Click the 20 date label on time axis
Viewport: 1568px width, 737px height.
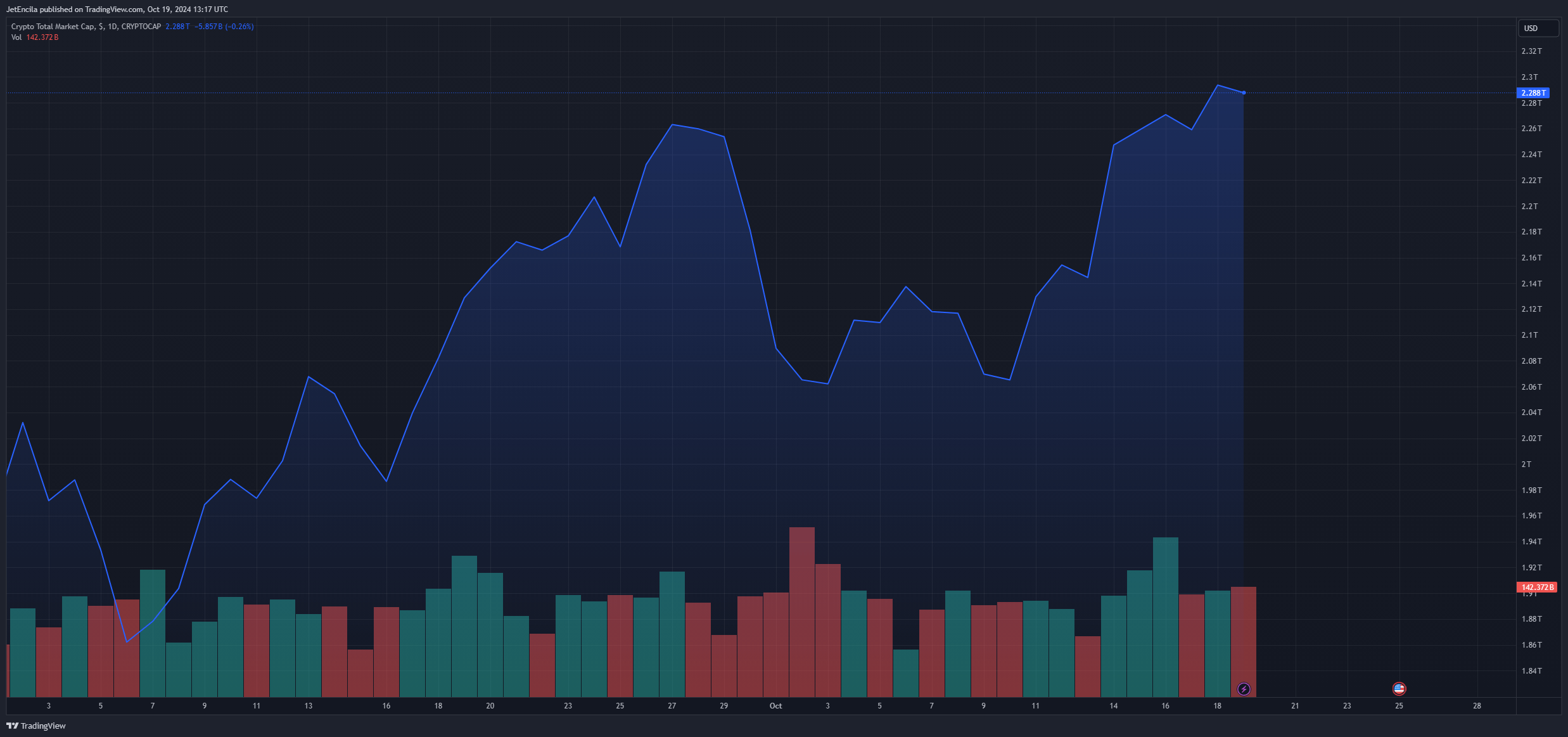(x=490, y=706)
